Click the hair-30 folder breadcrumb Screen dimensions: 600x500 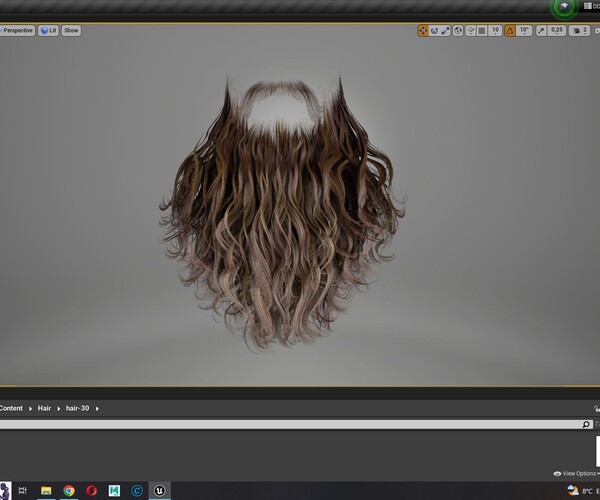(x=77, y=408)
